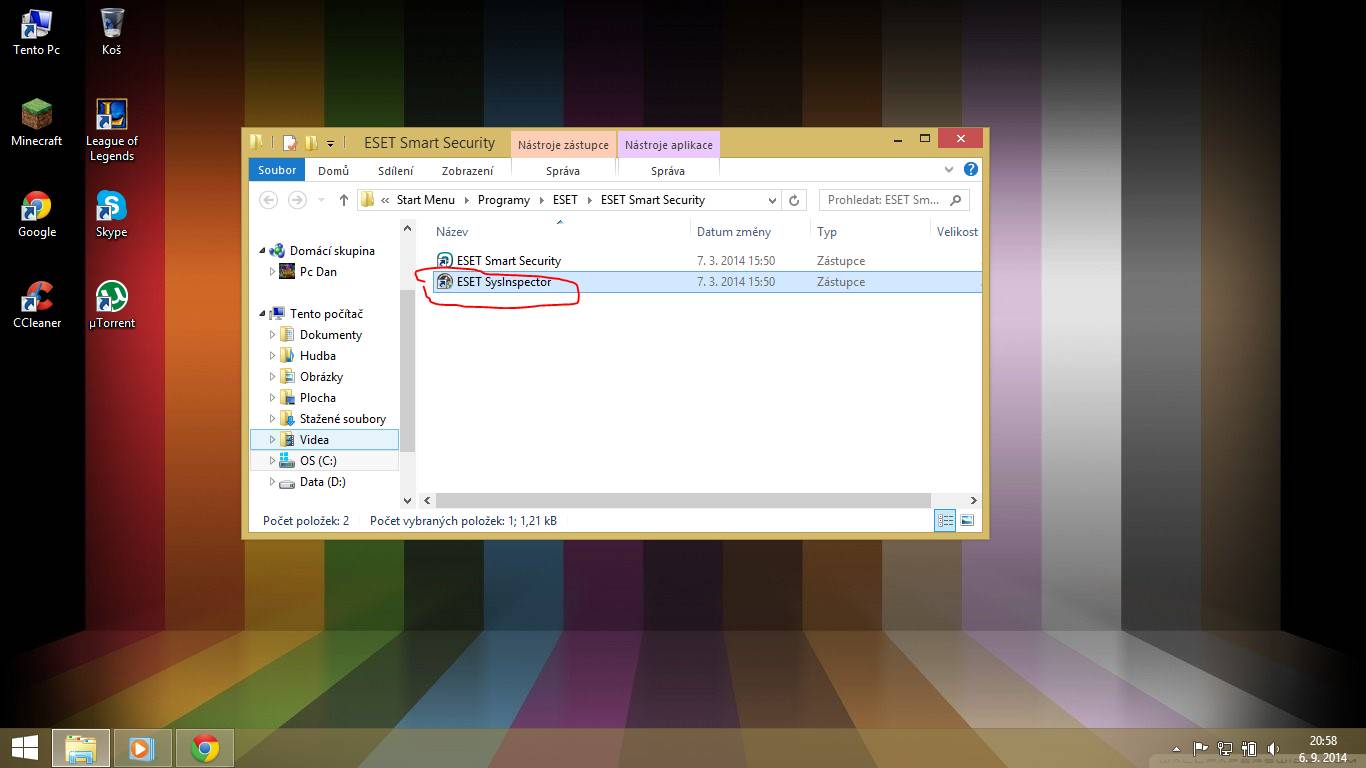
Task: Open Stažené soubory in navigation pane
Action: [x=342, y=419]
